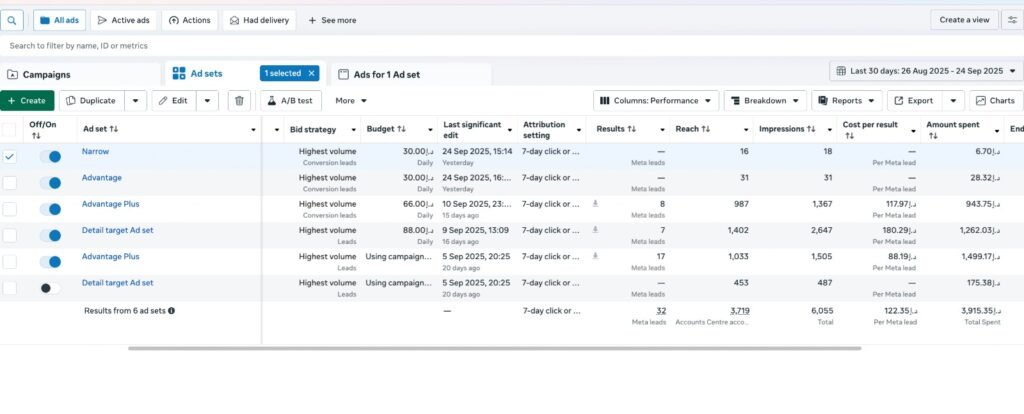Close the '1 selected' badge with X
The image size is (1024, 414).
click(x=312, y=73)
